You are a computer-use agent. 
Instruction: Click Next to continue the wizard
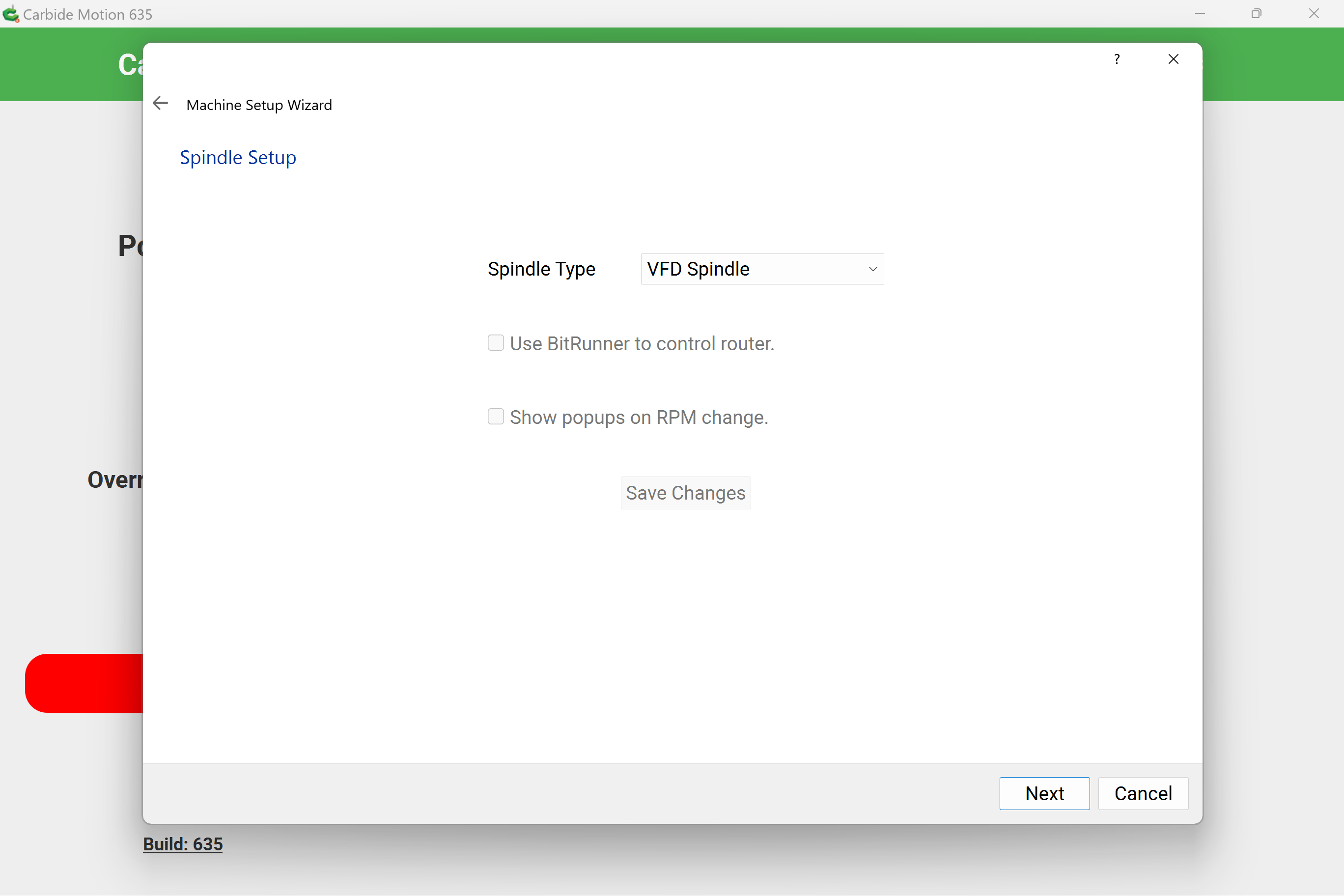1044,793
